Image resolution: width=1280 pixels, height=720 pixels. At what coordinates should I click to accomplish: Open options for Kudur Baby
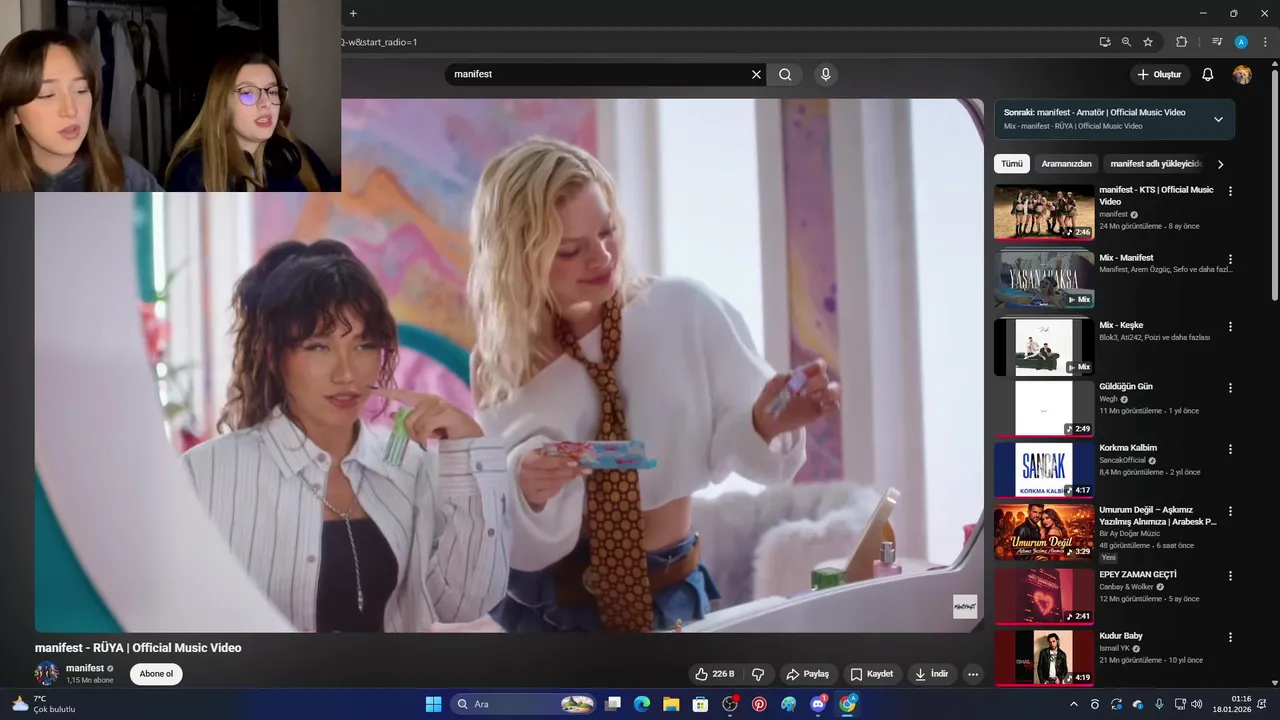[x=1230, y=637]
